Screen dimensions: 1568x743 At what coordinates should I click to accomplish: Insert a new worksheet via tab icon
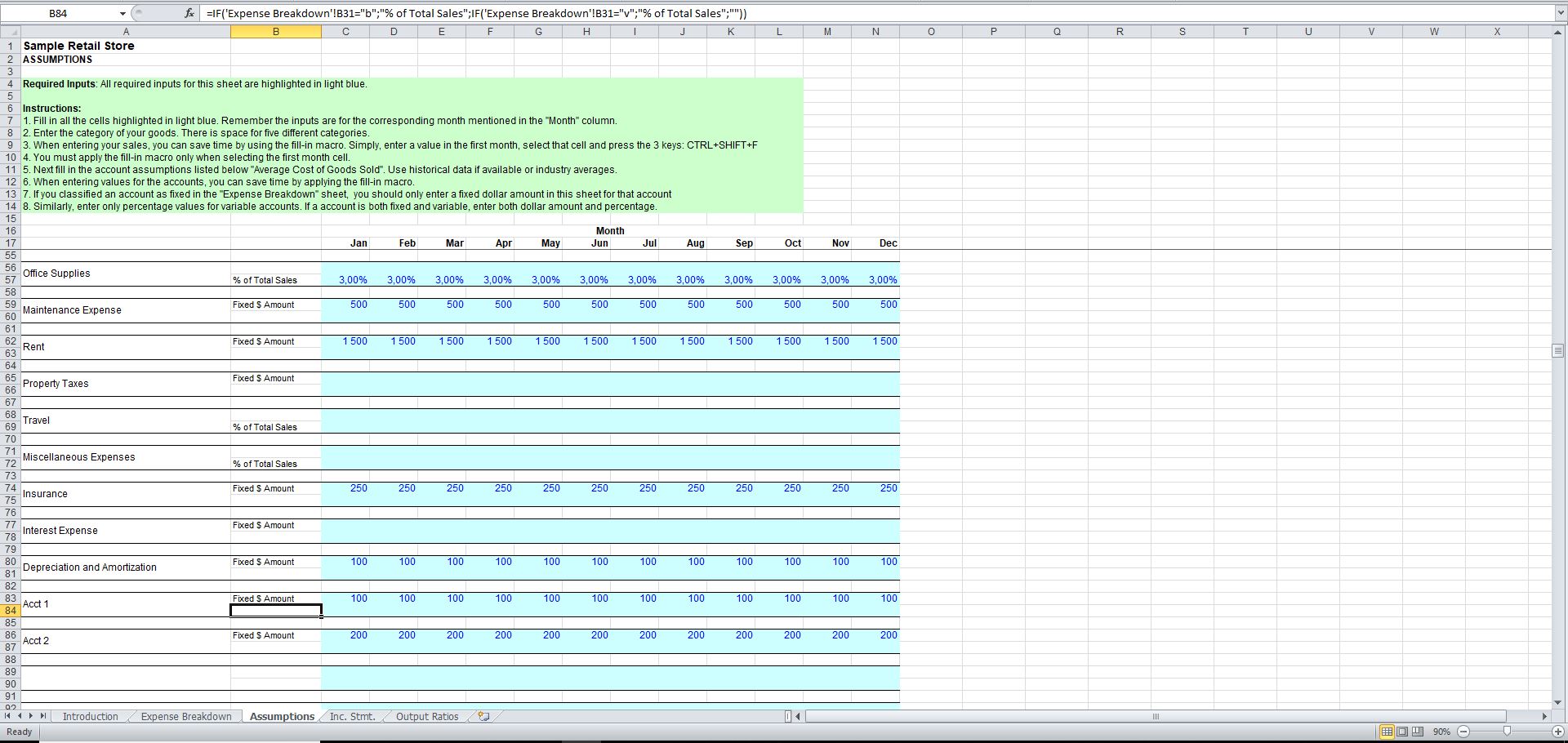483,716
